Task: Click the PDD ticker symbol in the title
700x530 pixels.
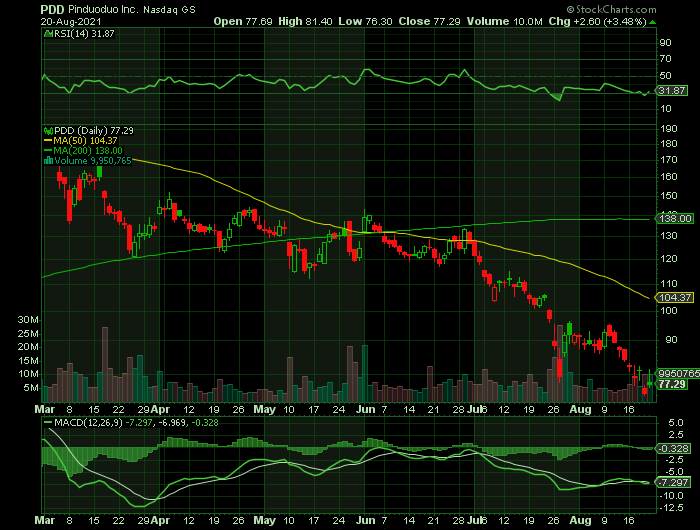Action: click(x=52, y=9)
